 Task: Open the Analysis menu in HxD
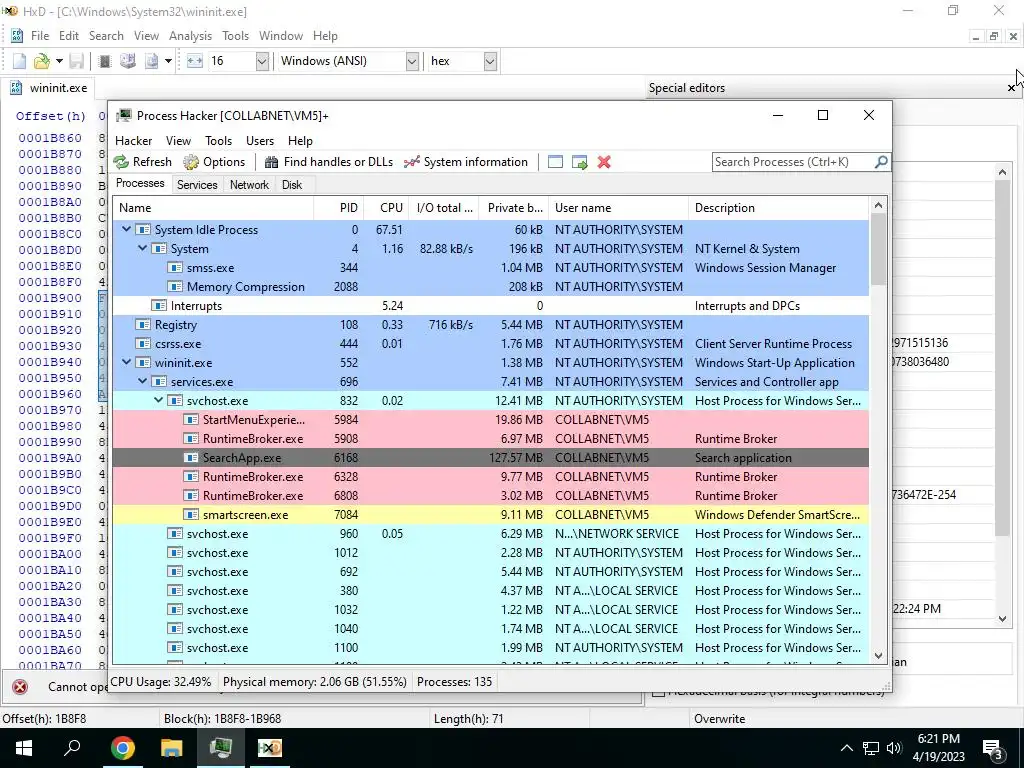[x=190, y=36]
